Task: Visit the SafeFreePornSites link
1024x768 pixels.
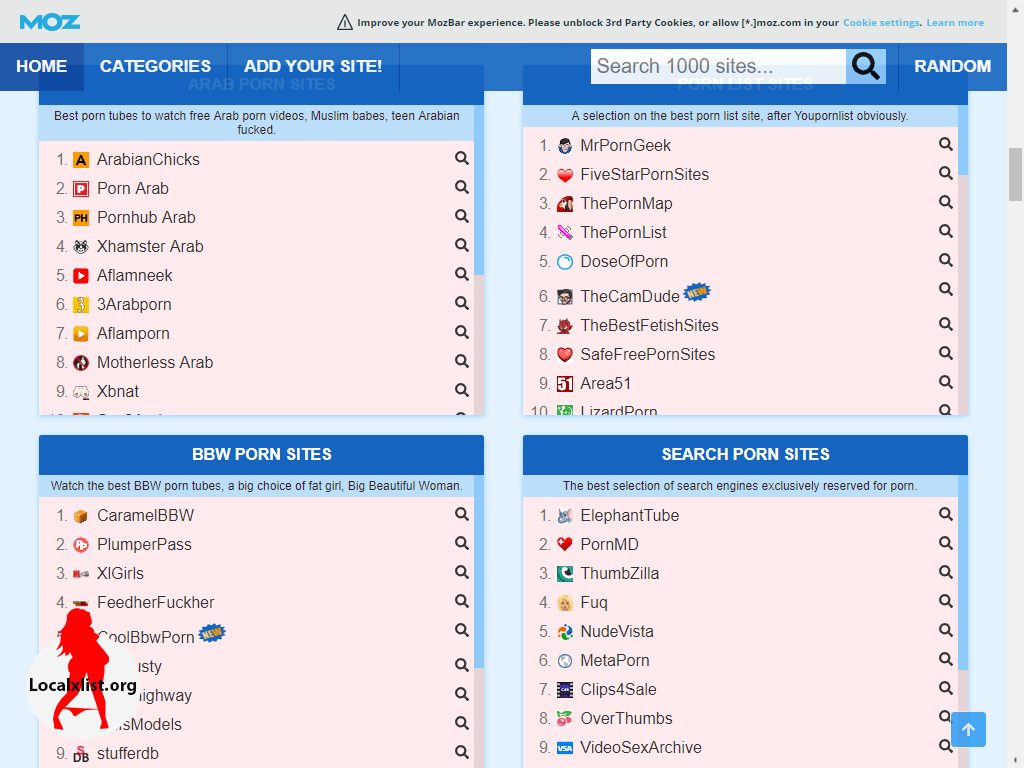Action: (x=648, y=355)
